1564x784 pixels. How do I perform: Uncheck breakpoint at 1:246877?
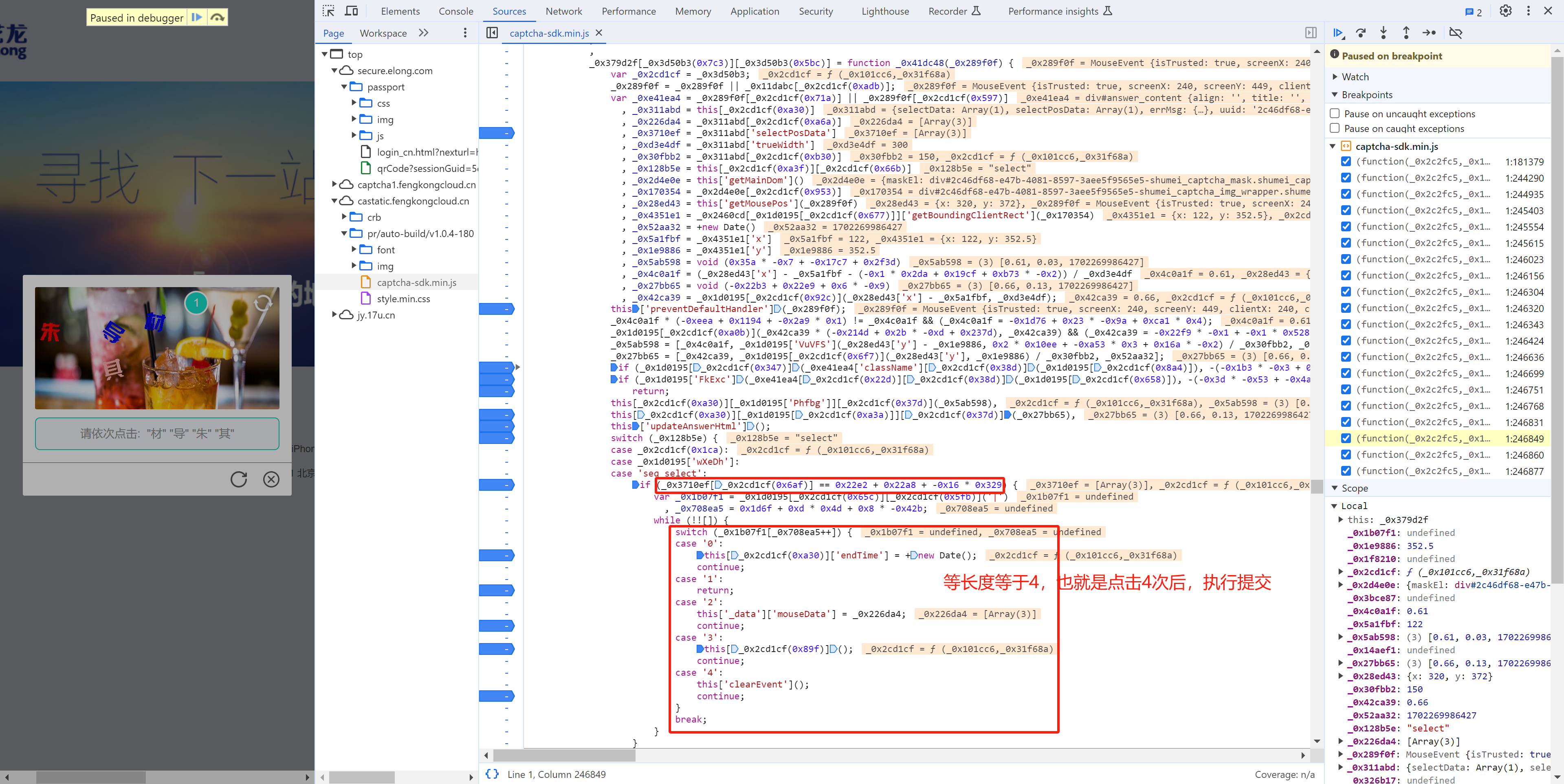1346,470
